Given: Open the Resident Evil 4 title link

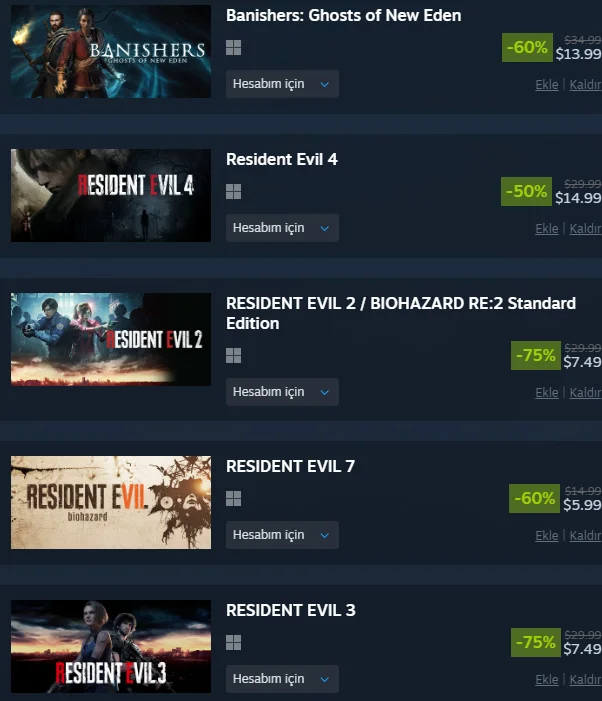Looking at the screenshot, I should (282, 159).
